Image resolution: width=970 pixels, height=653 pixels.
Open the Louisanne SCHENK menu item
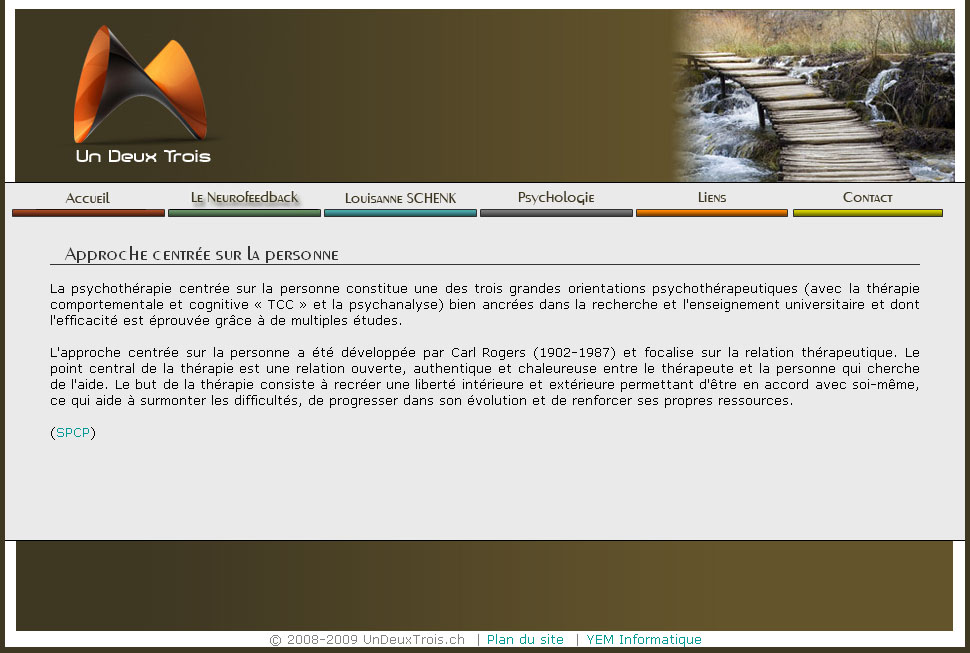pyautogui.click(x=400, y=201)
